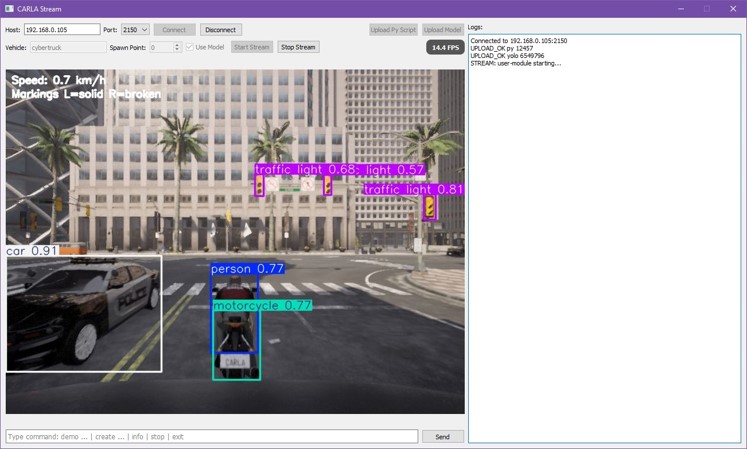The height and width of the screenshot is (449, 747).
Task: Send the typed command with Send button
Action: (x=443, y=437)
